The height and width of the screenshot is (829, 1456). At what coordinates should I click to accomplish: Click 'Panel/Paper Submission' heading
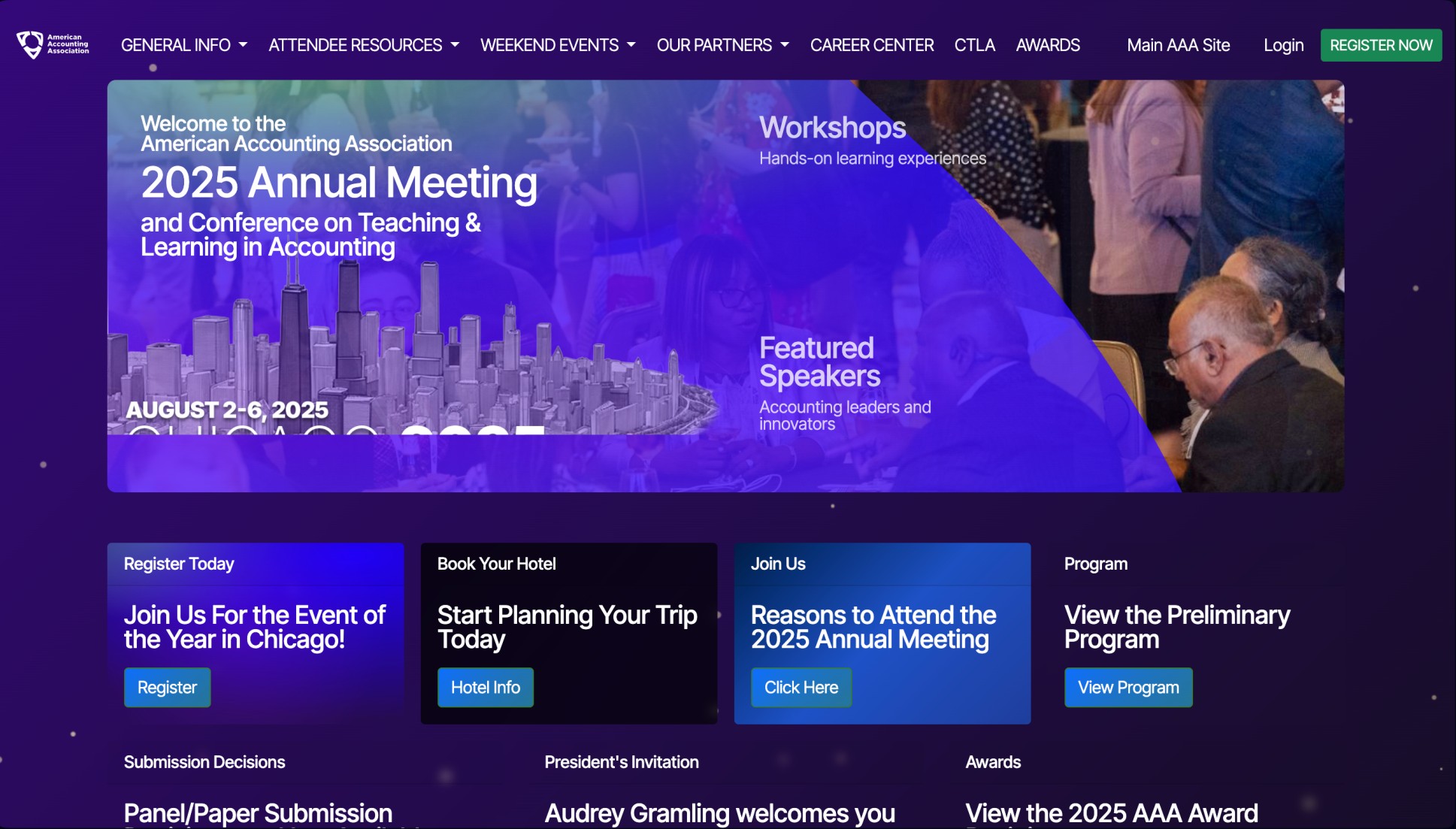[258, 813]
